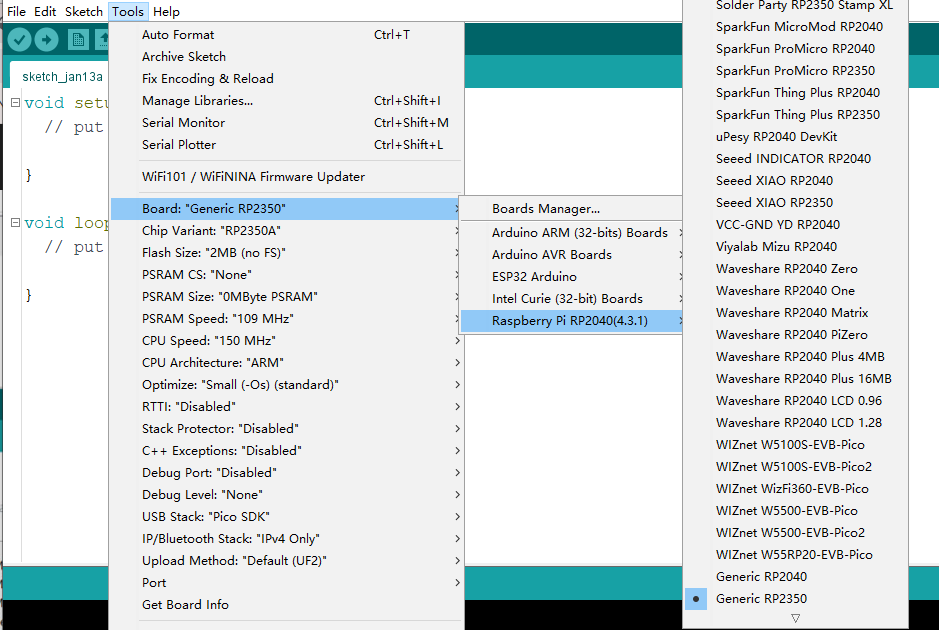Select the Generic RP2040 board
This screenshot has width=939, height=630.
tap(796, 577)
